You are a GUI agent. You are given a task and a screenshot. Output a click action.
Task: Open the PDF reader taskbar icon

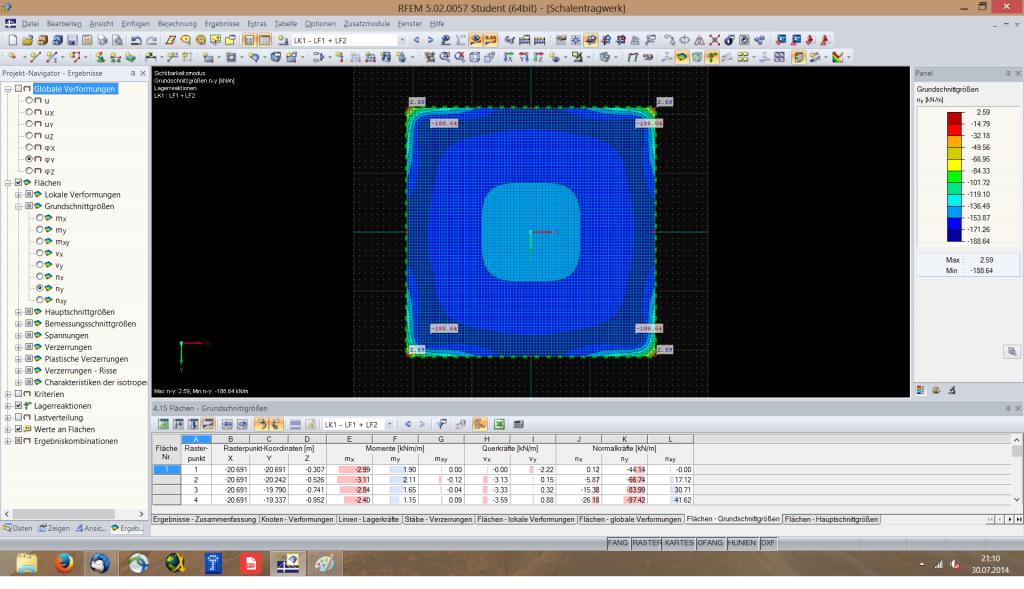click(250, 563)
